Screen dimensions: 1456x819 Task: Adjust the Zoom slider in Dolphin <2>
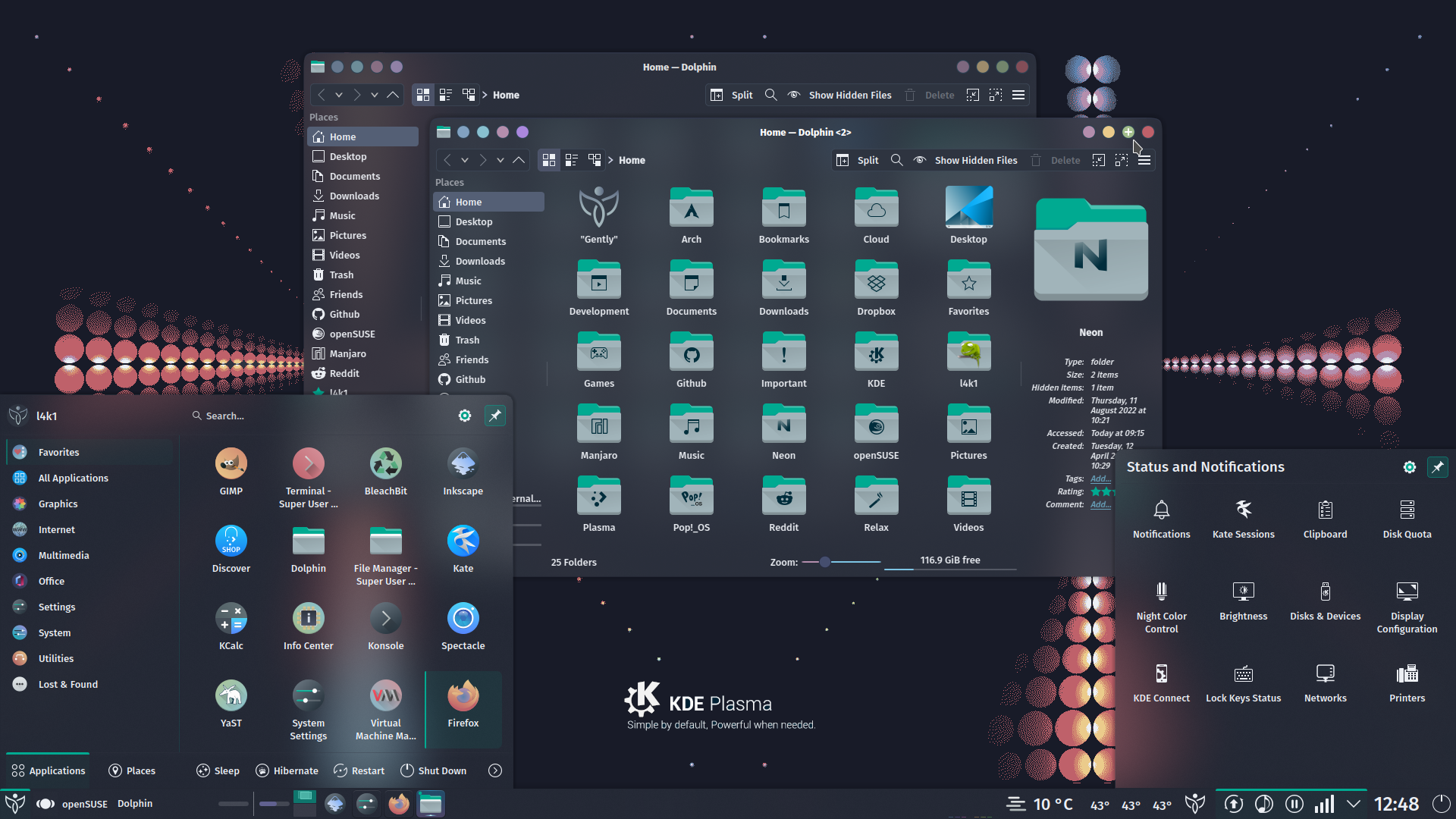[841, 562]
